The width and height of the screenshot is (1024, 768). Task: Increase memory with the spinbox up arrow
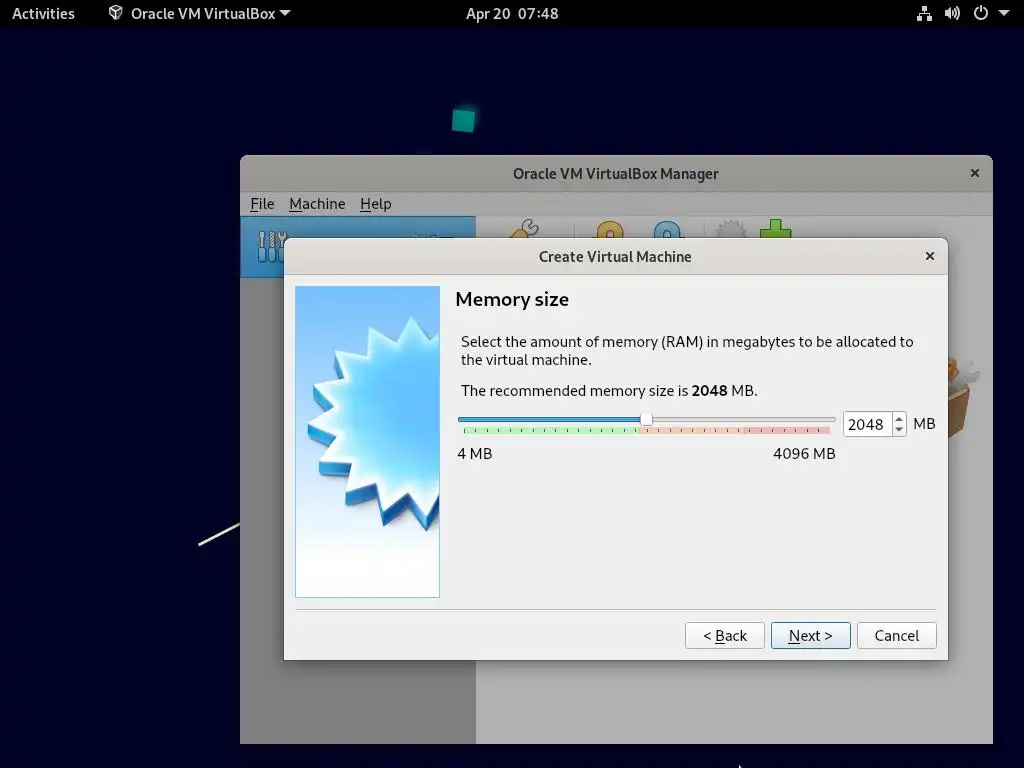899,419
